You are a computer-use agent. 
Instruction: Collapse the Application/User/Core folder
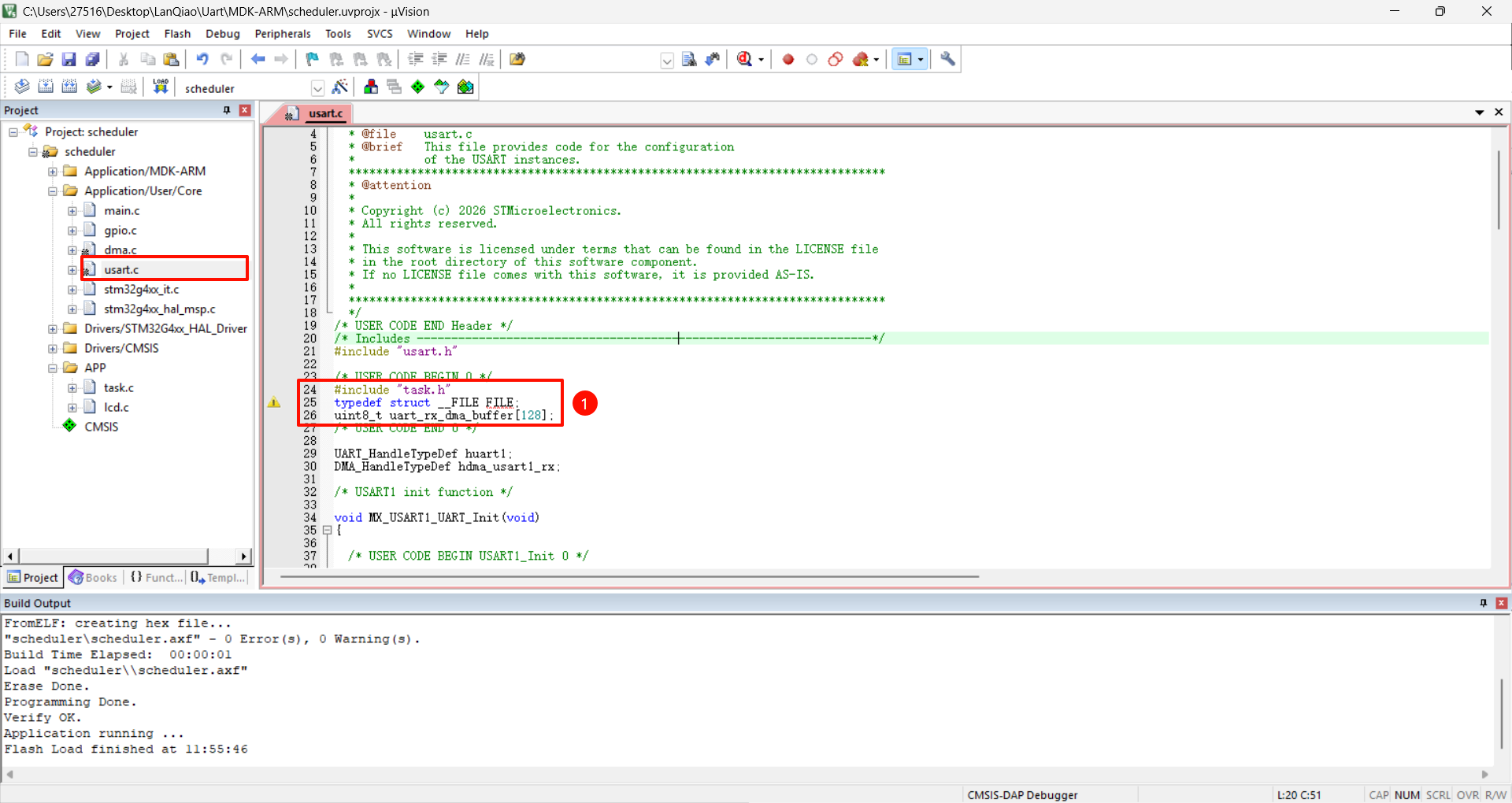pos(53,191)
